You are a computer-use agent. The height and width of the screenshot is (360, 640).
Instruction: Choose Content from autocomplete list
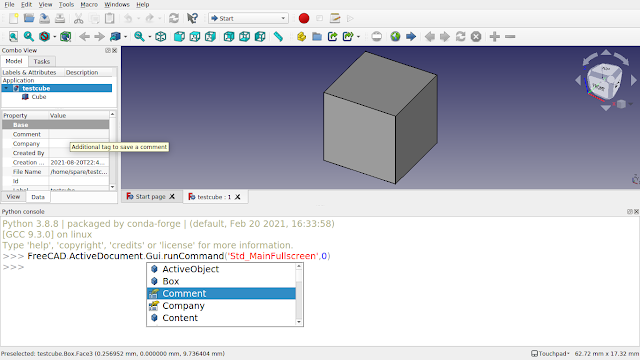pyautogui.click(x=221, y=318)
